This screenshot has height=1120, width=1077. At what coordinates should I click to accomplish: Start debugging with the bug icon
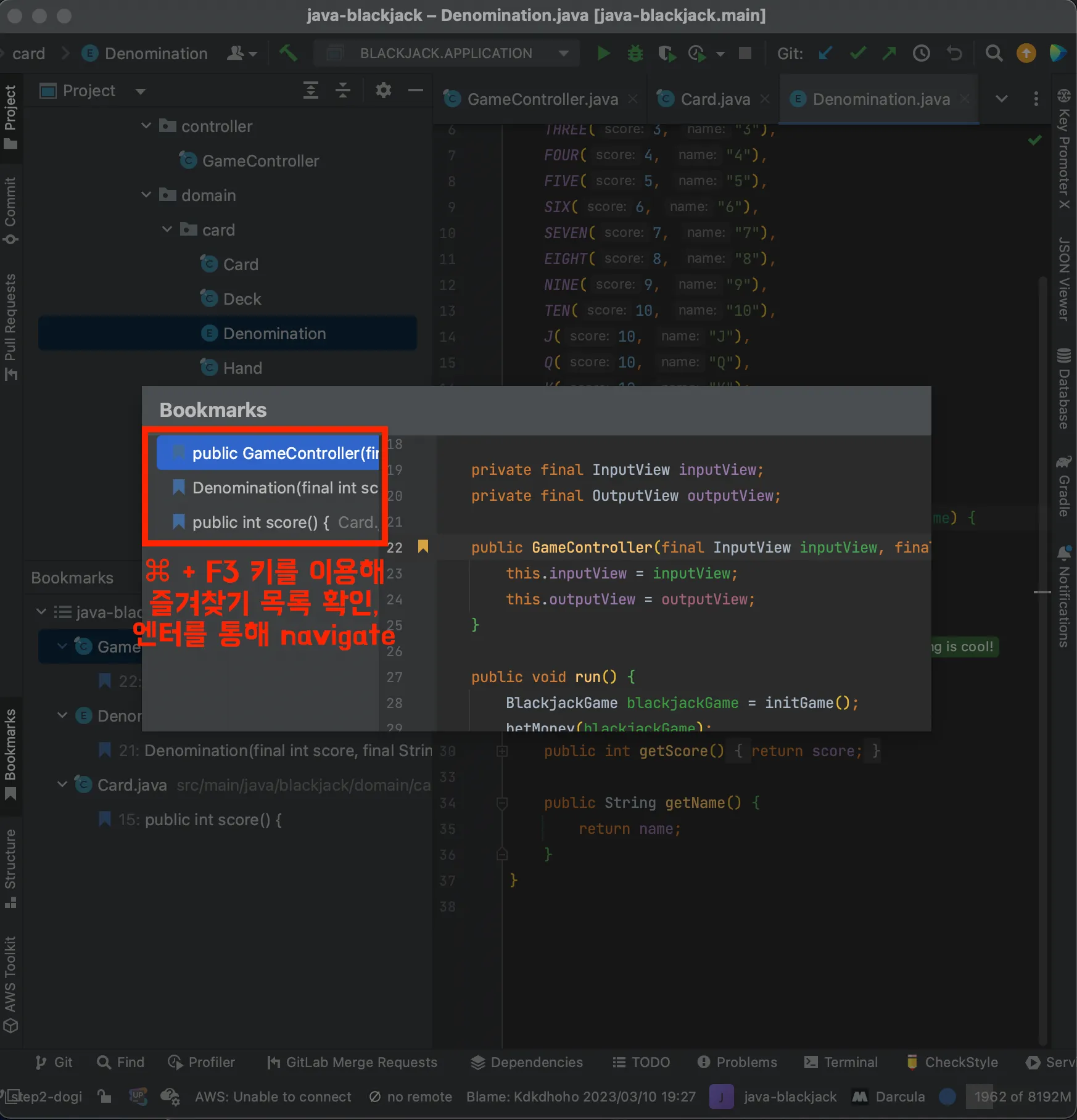tap(635, 54)
